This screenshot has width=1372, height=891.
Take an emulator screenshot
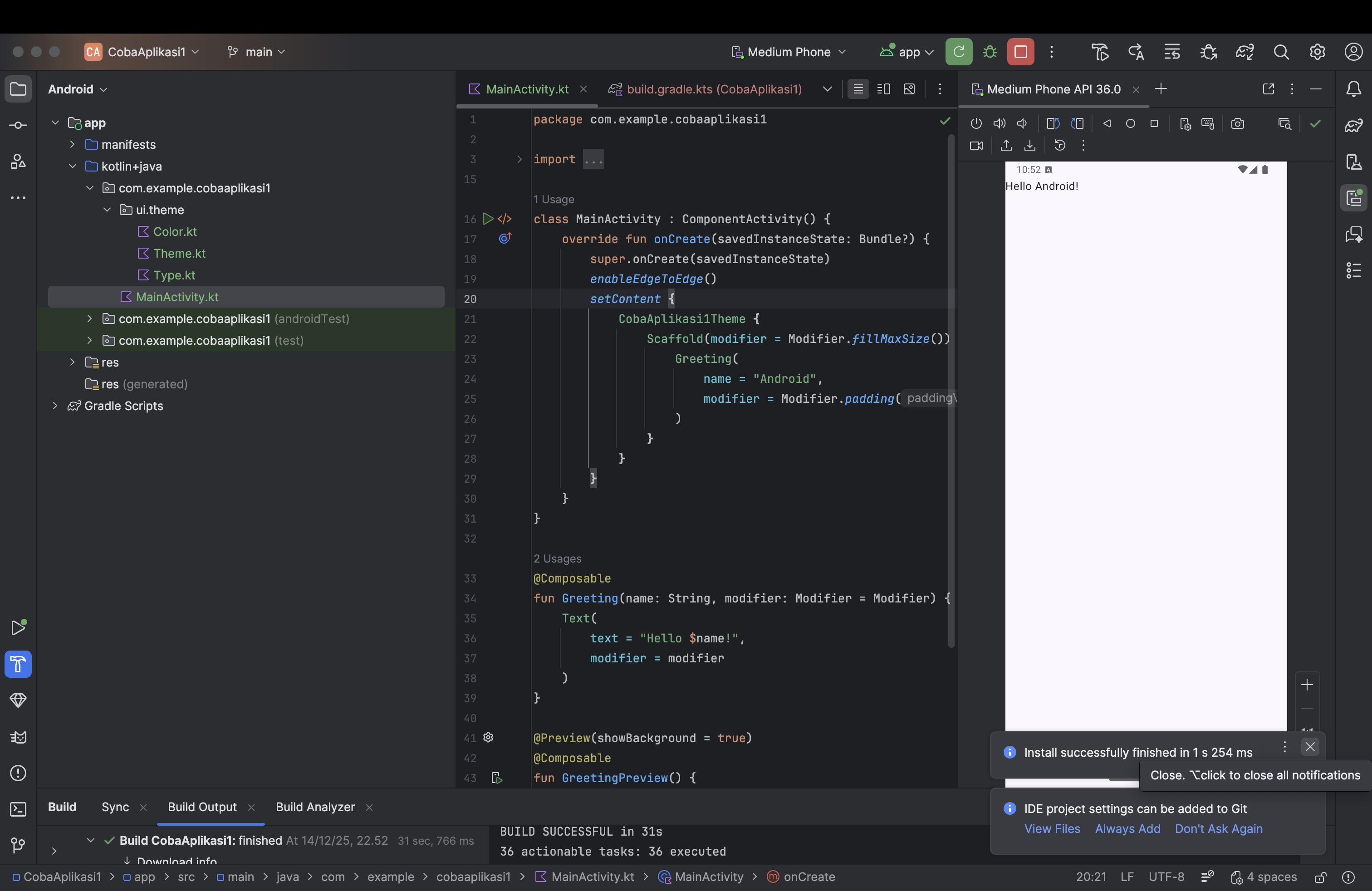point(1237,123)
